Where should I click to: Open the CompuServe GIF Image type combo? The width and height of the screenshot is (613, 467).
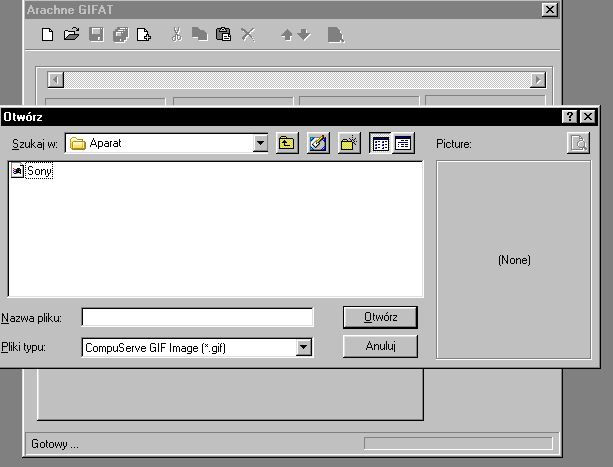coord(197,347)
